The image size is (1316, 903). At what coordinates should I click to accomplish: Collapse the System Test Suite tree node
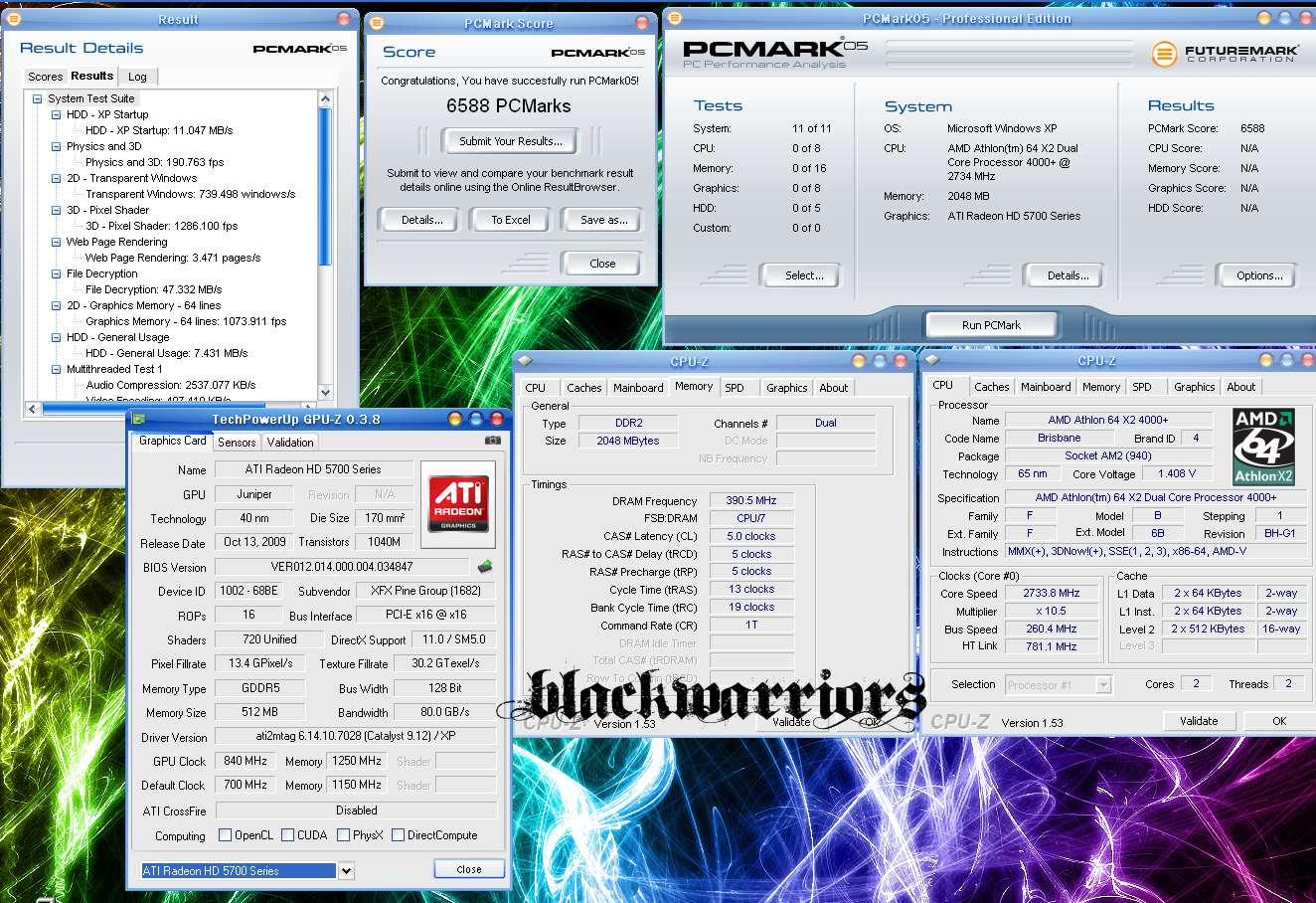coord(38,98)
